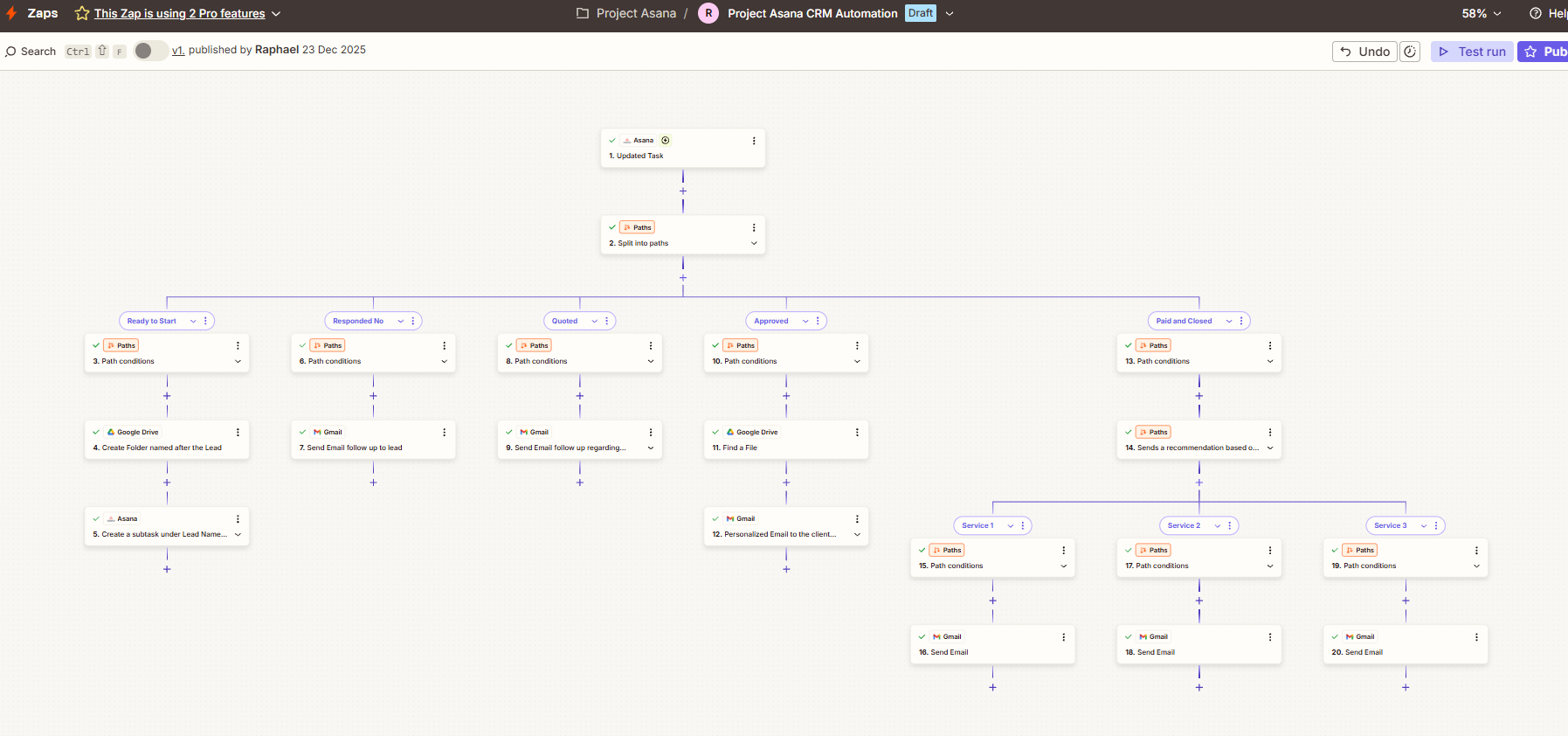
Task: Expand the Ready to Start path chevron
Action: coord(193,321)
